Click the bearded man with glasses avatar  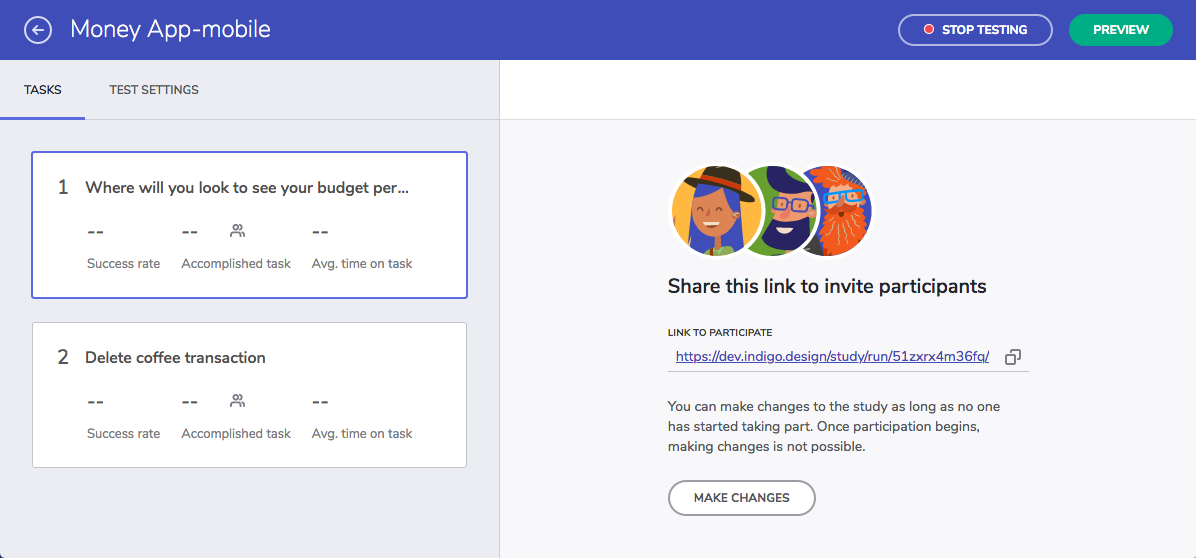click(x=782, y=211)
